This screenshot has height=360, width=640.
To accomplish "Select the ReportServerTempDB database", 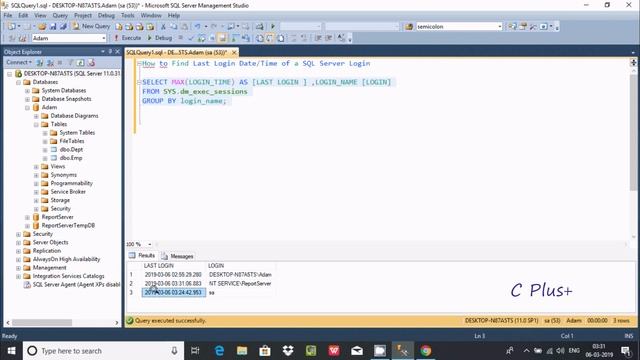I will pyautogui.click(x=68, y=226).
